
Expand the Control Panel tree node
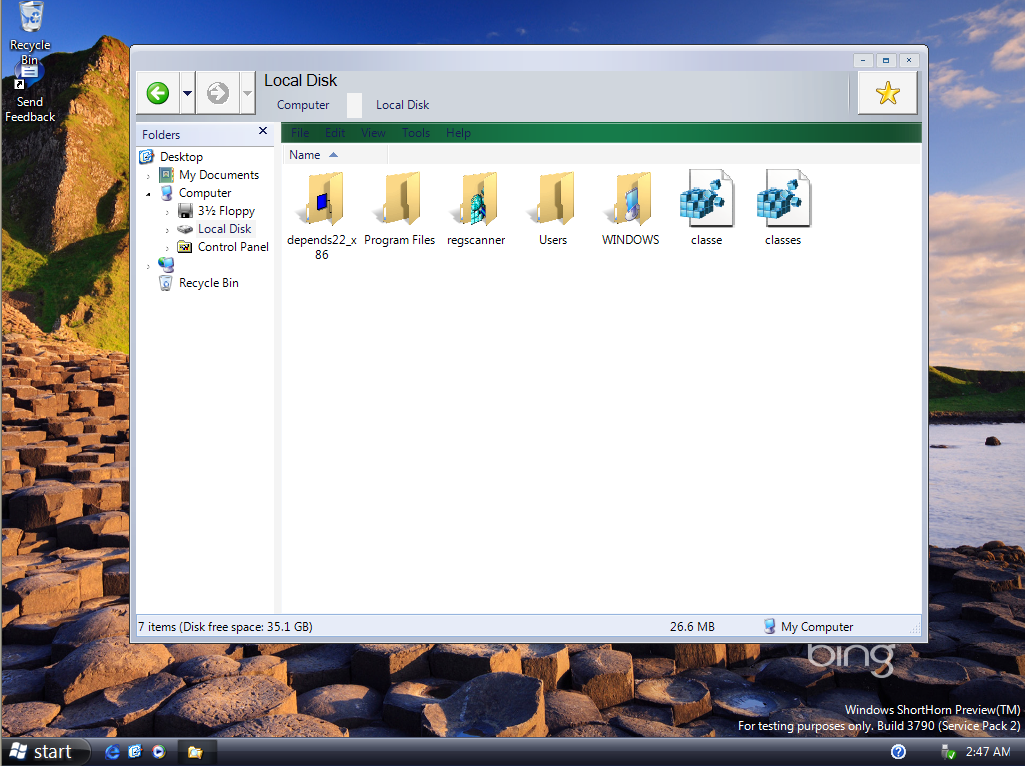(x=167, y=248)
